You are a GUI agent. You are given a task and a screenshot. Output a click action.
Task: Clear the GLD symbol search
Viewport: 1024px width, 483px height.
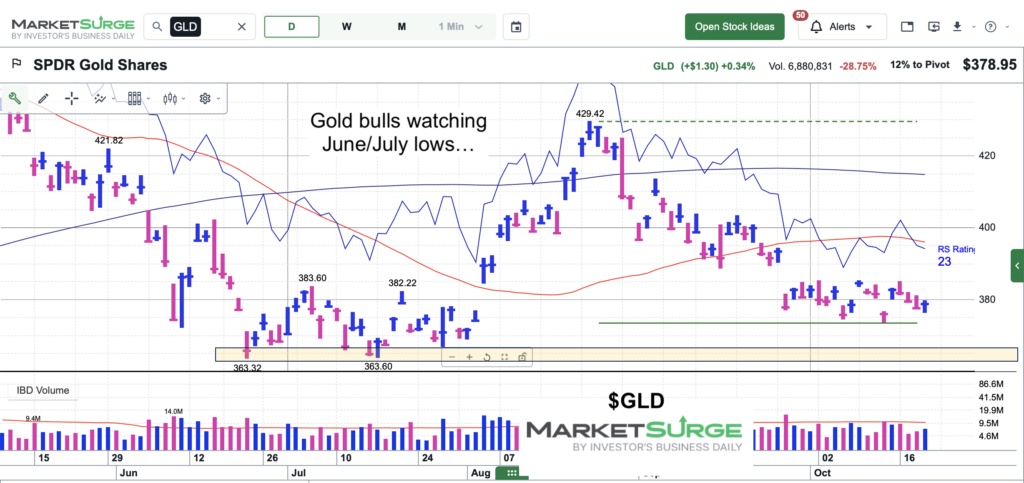pos(242,27)
